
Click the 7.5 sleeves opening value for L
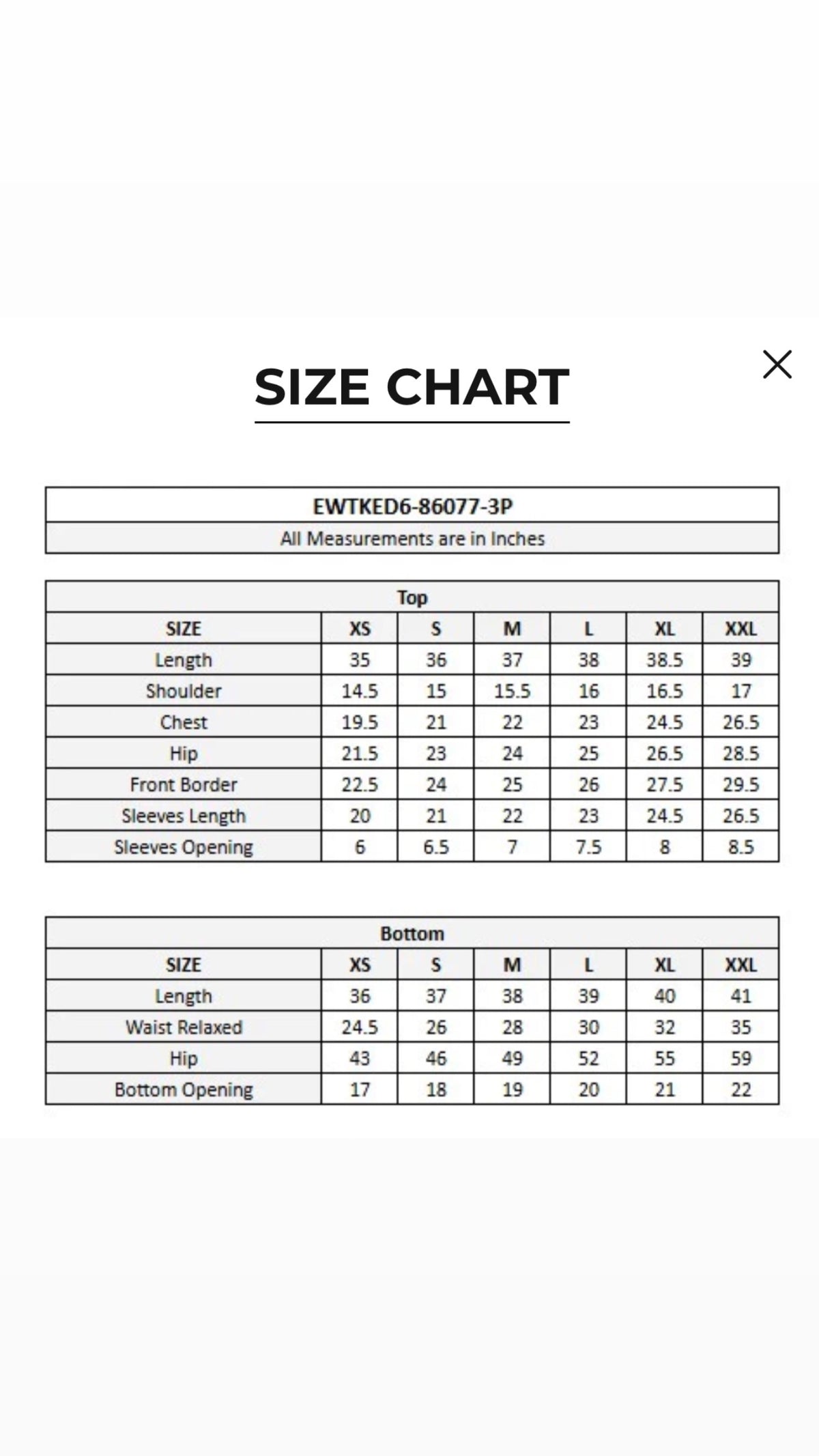(x=588, y=847)
